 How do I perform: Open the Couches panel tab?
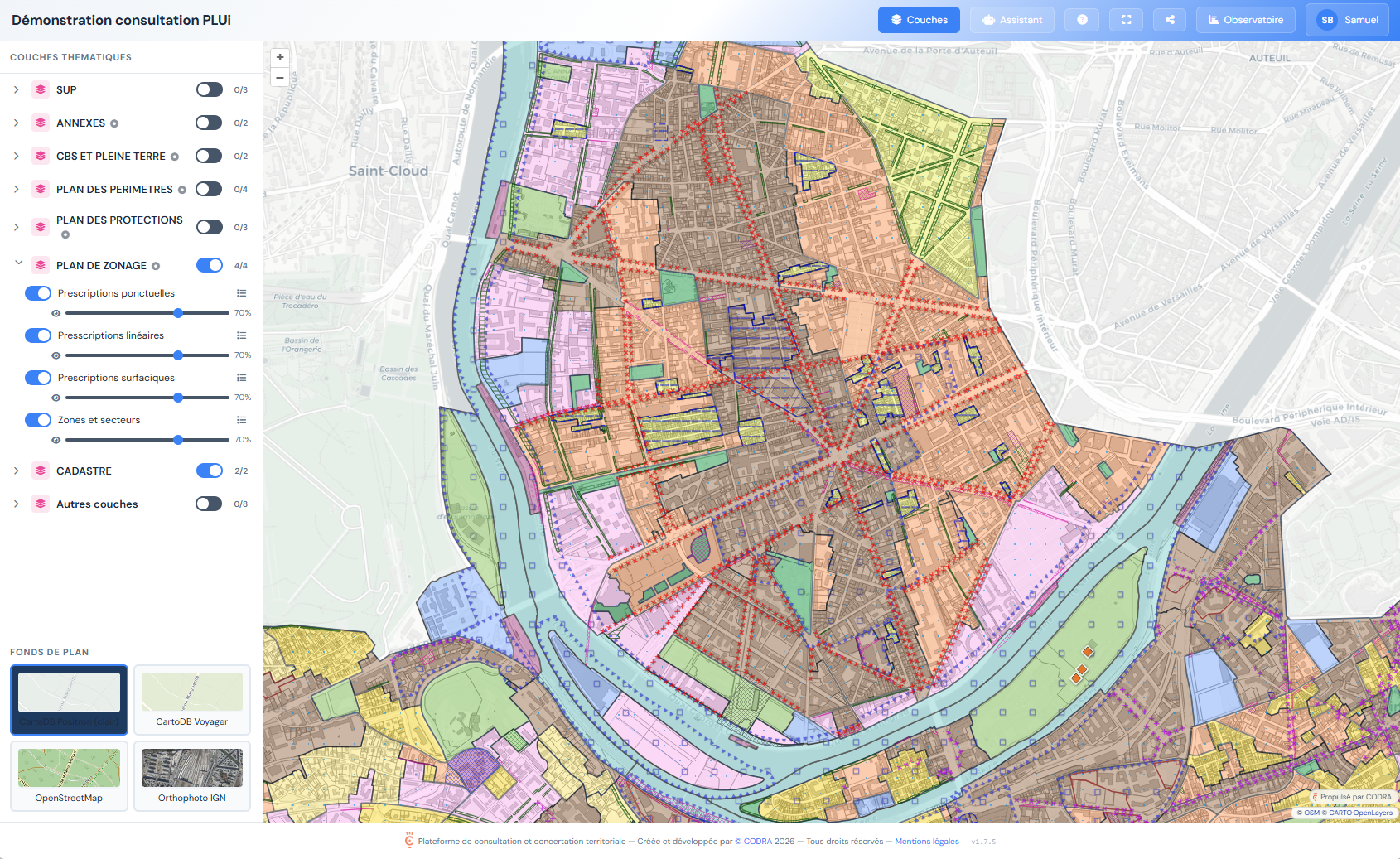tap(919, 20)
